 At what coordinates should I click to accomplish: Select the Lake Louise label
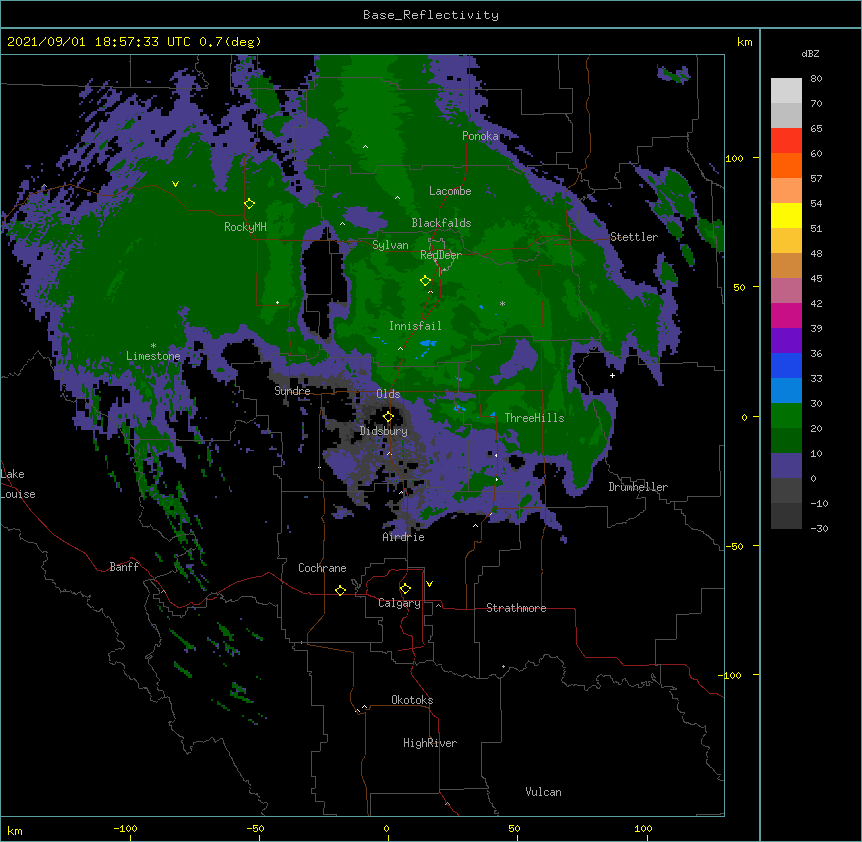18,484
